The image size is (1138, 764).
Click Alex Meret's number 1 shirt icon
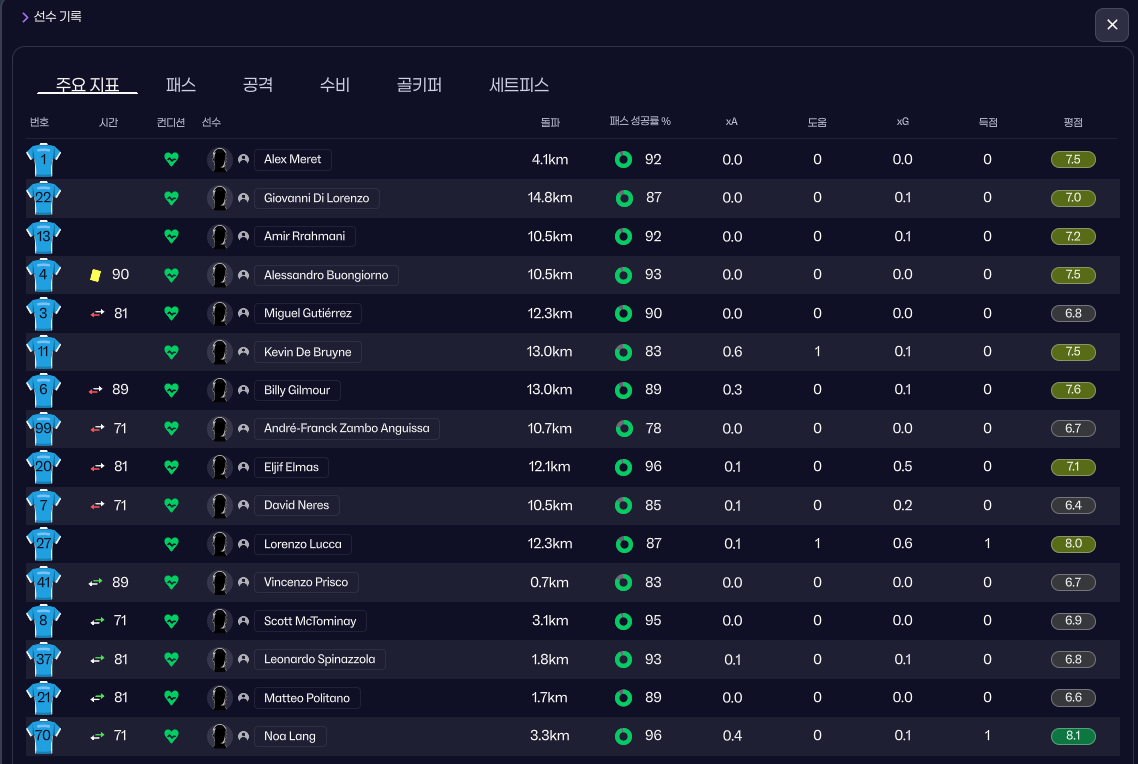pyautogui.click(x=44, y=160)
